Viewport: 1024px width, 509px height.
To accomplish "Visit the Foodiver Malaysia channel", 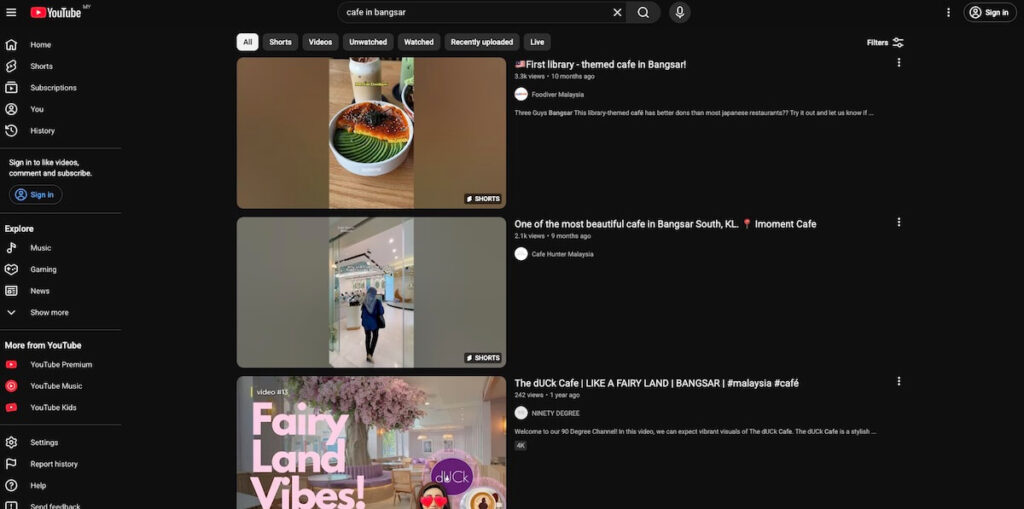I will point(558,95).
